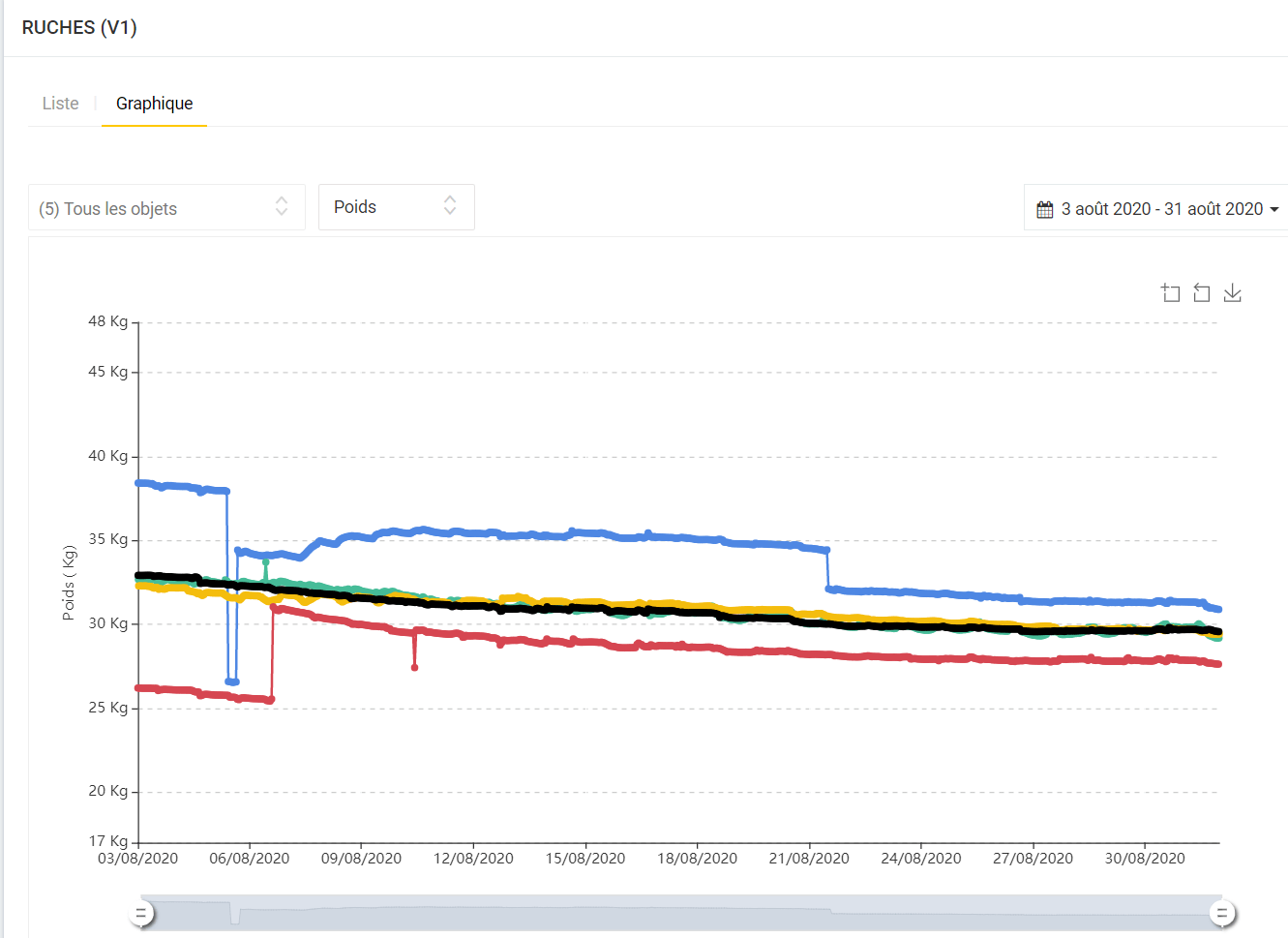Click the 15/08/2020 date label
Viewport: 1288px width, 938px height.
point(585,859)
